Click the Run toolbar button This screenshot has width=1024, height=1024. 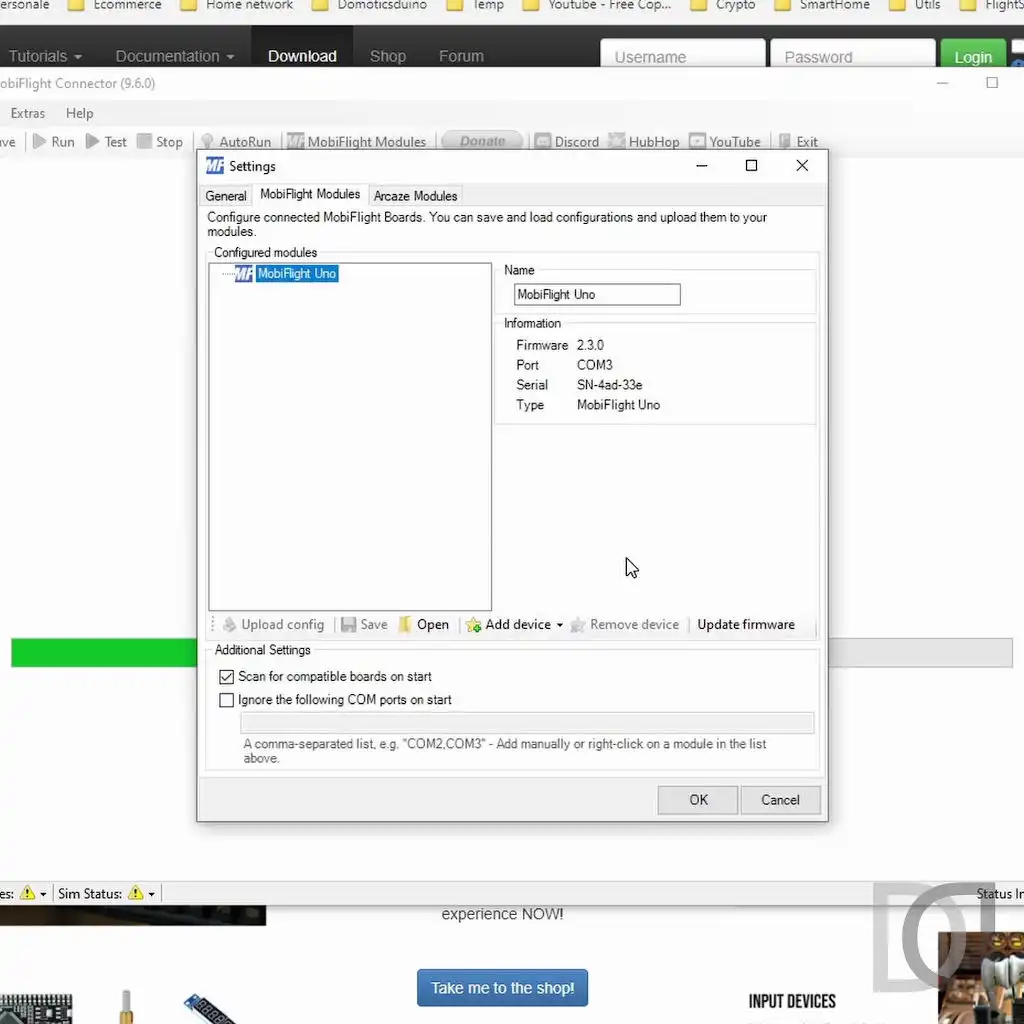click(54, 142)
